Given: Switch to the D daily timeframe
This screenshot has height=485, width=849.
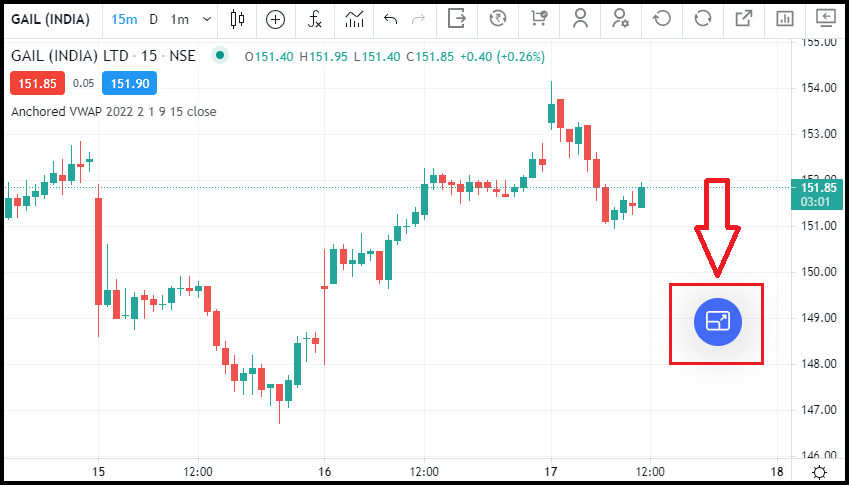Looking at the screenshot, I should tap(154, 20).
